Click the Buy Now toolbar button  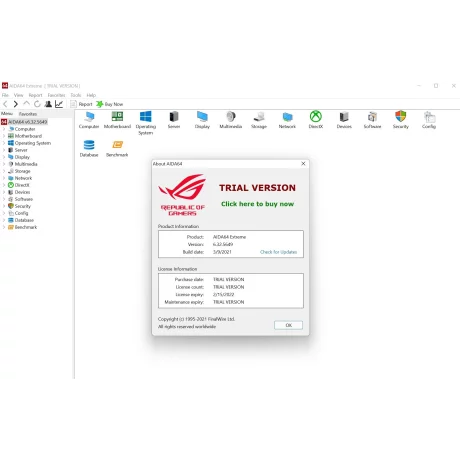pyautogui.click(x=110, y=104)
